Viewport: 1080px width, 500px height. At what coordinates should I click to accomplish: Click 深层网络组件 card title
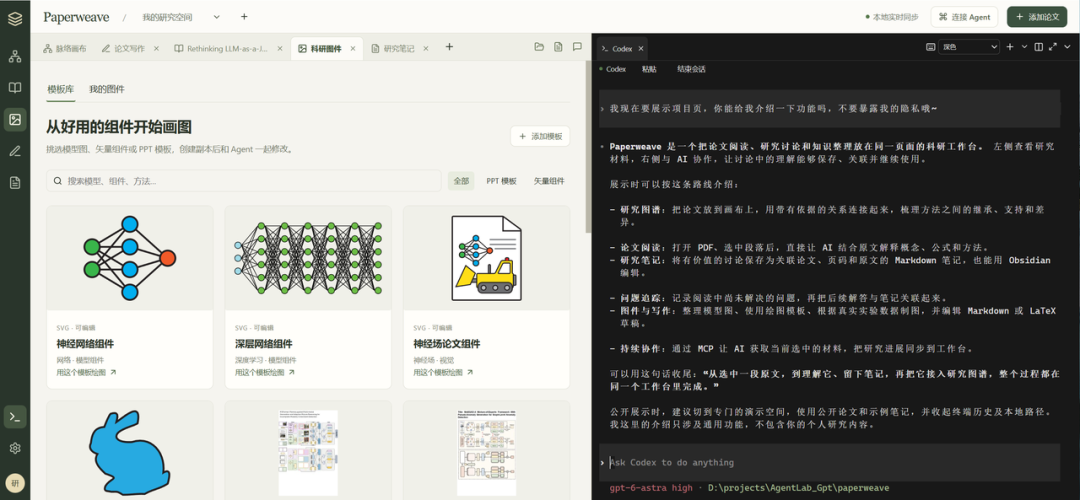click(x=264, y=344)
